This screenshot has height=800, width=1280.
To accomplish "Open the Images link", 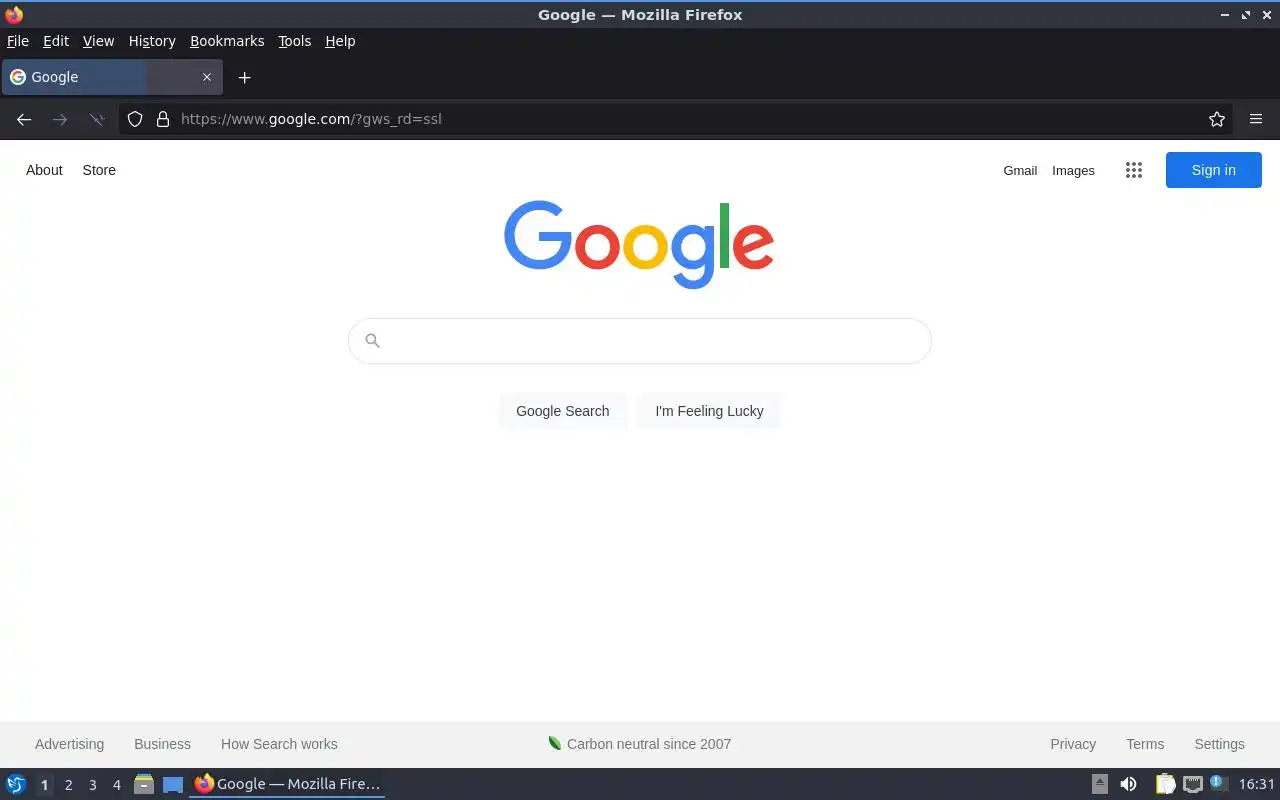I will (1073, 170).
